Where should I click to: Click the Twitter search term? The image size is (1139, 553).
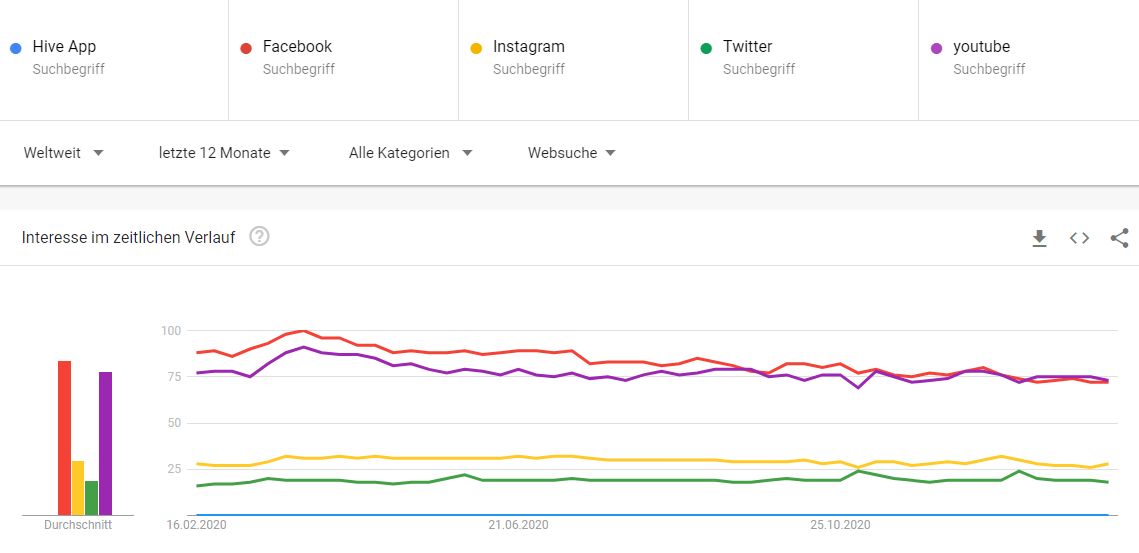coord(747,47)
